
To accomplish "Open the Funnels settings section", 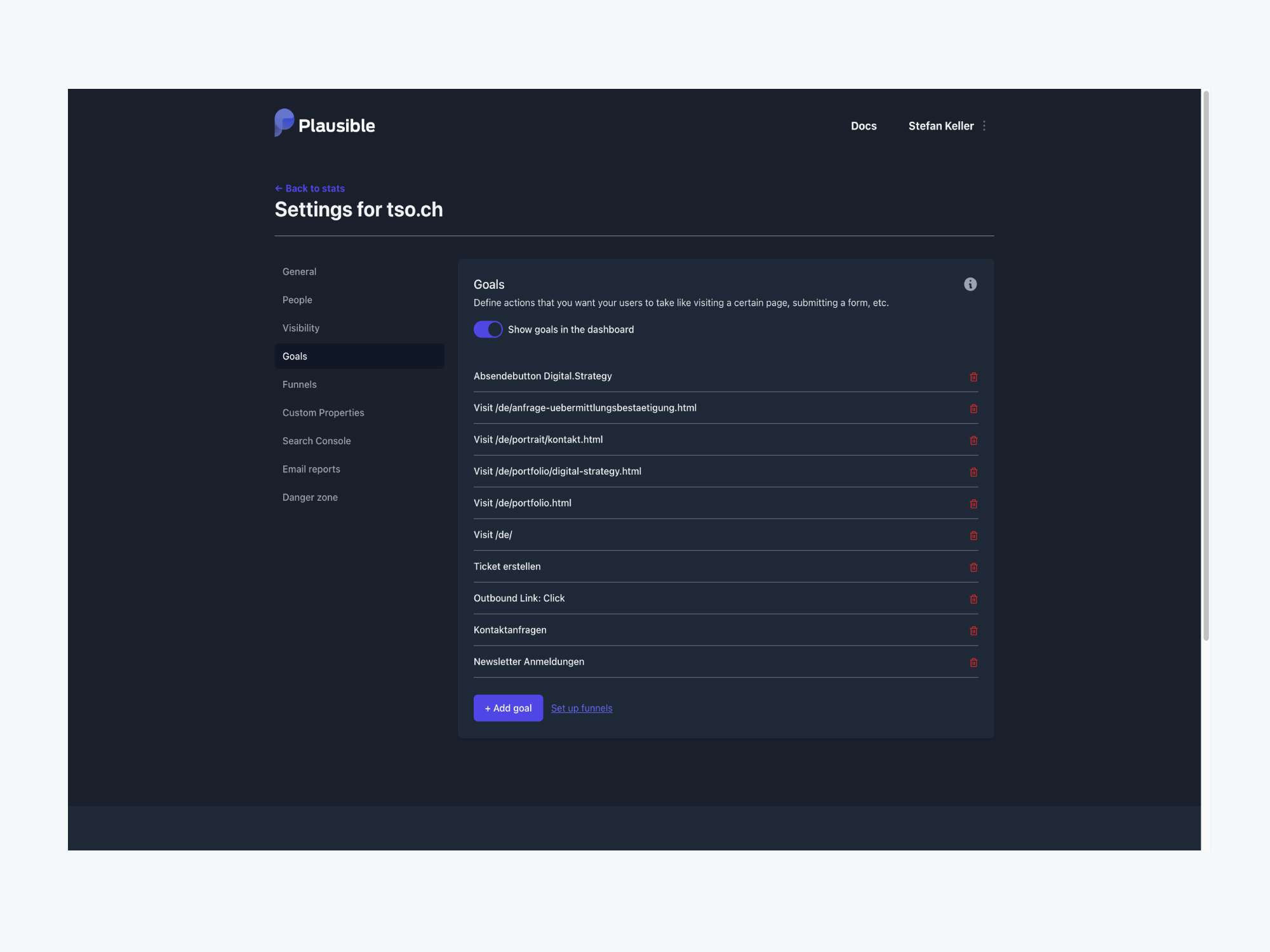I will [x=300, y=385].
